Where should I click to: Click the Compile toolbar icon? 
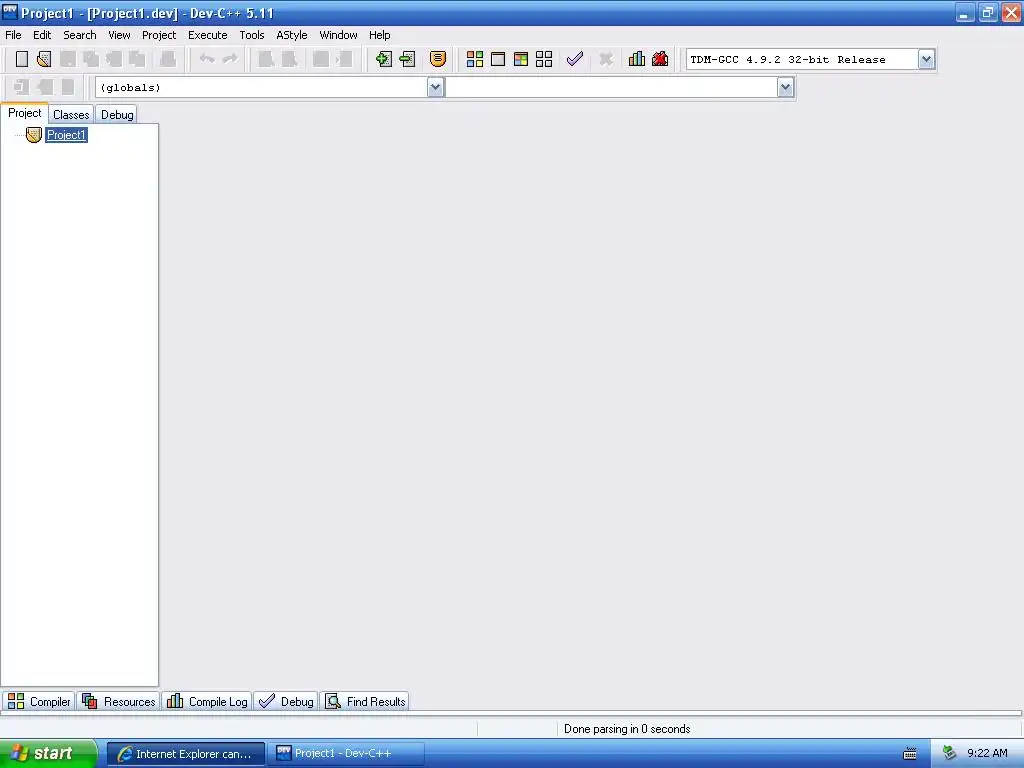[x=475, y=59]
